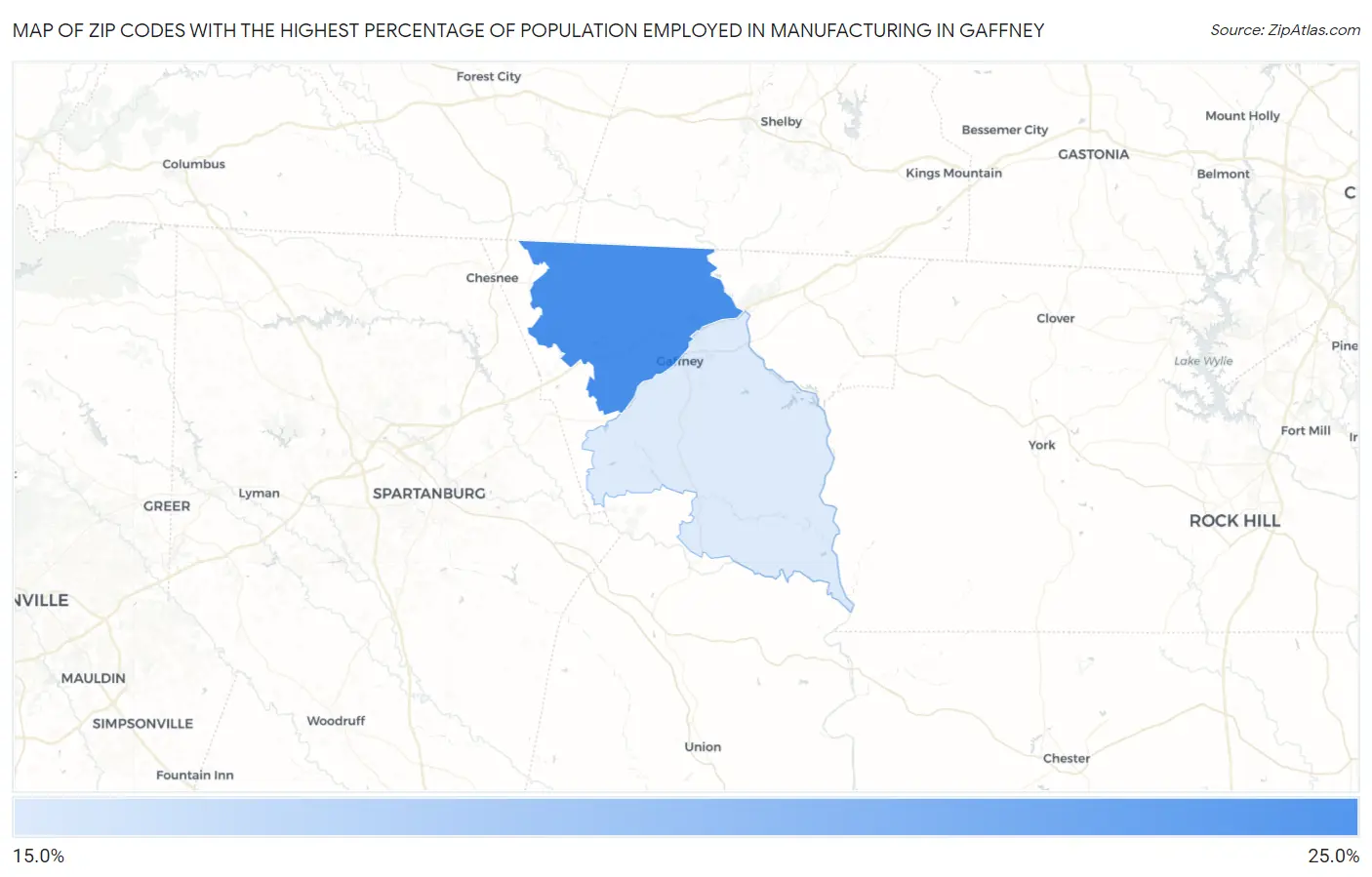Click the 25.0% legend maximum value

click(1333, 857)
